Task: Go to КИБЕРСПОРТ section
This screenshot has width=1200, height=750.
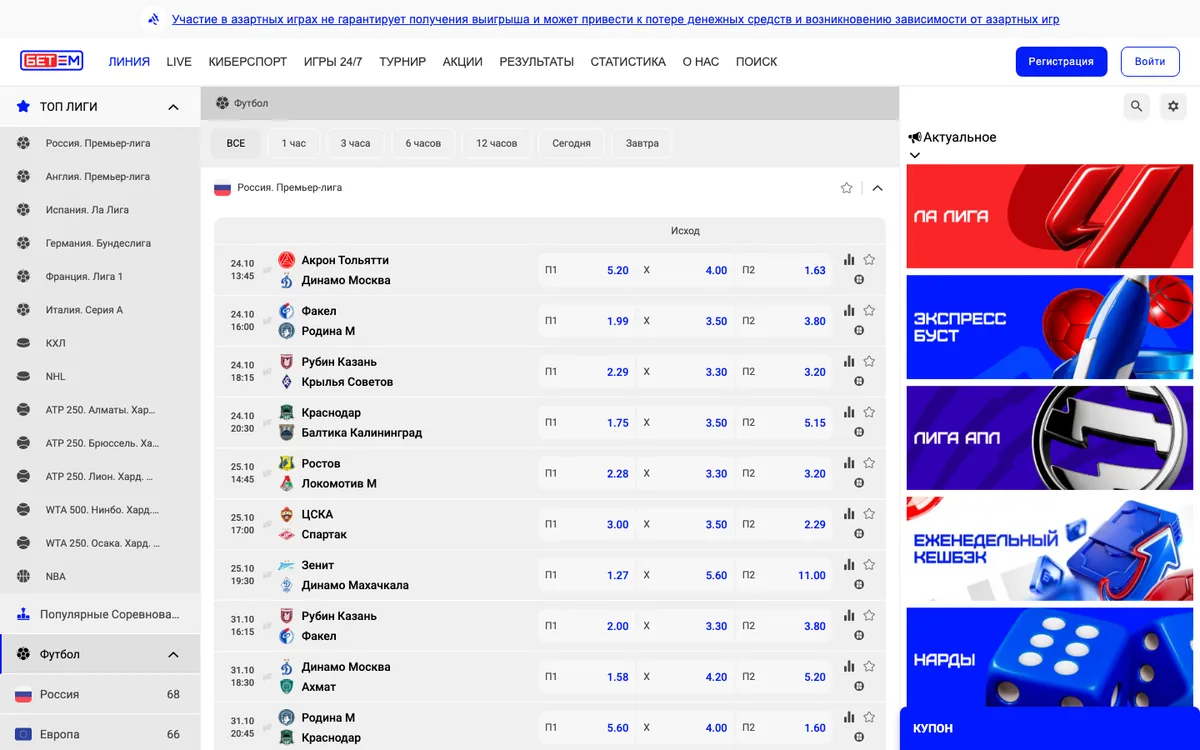Action: [x=248, y=61]
